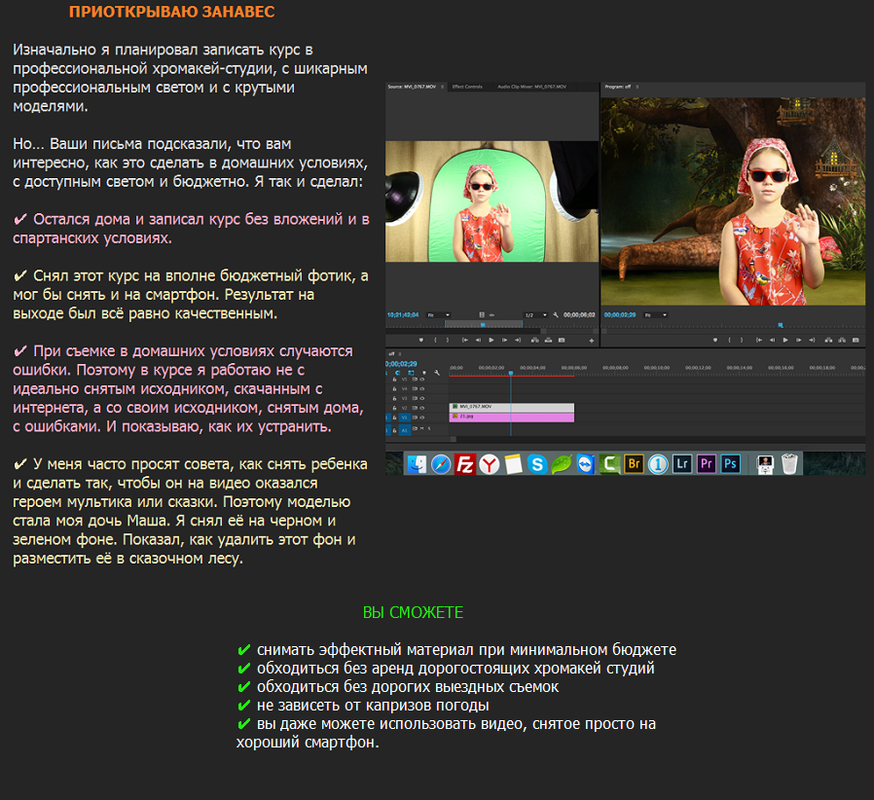
Task: Select the MVI_0767.MOV clip in the timeline
Action: pos(511,408)
